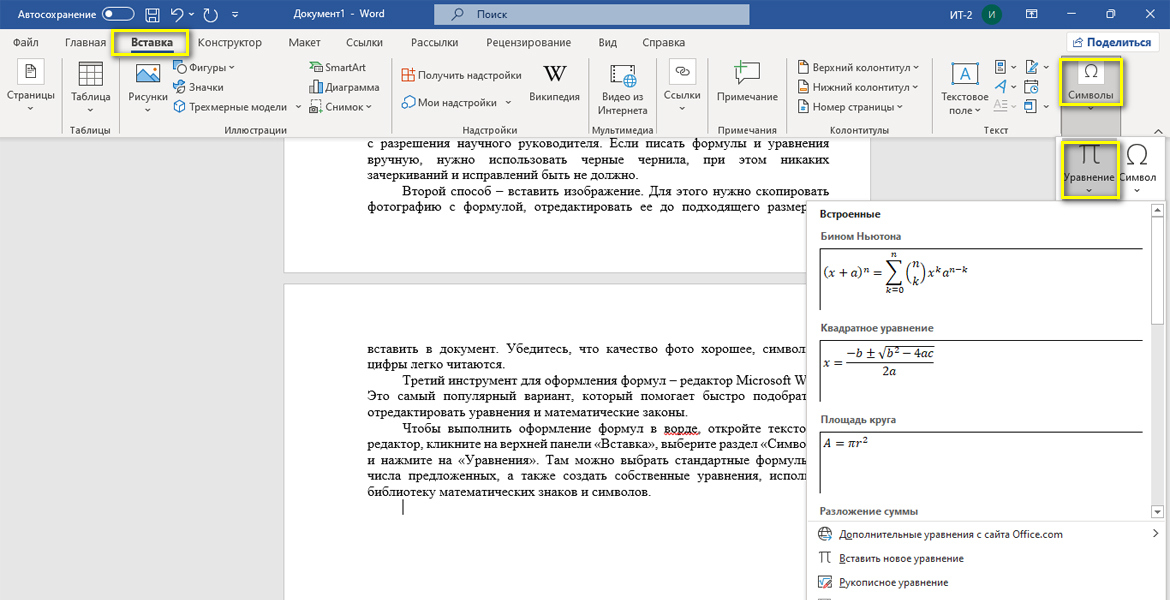
Task: Toggle the AutoSave switch
Action: coord(118,15)
